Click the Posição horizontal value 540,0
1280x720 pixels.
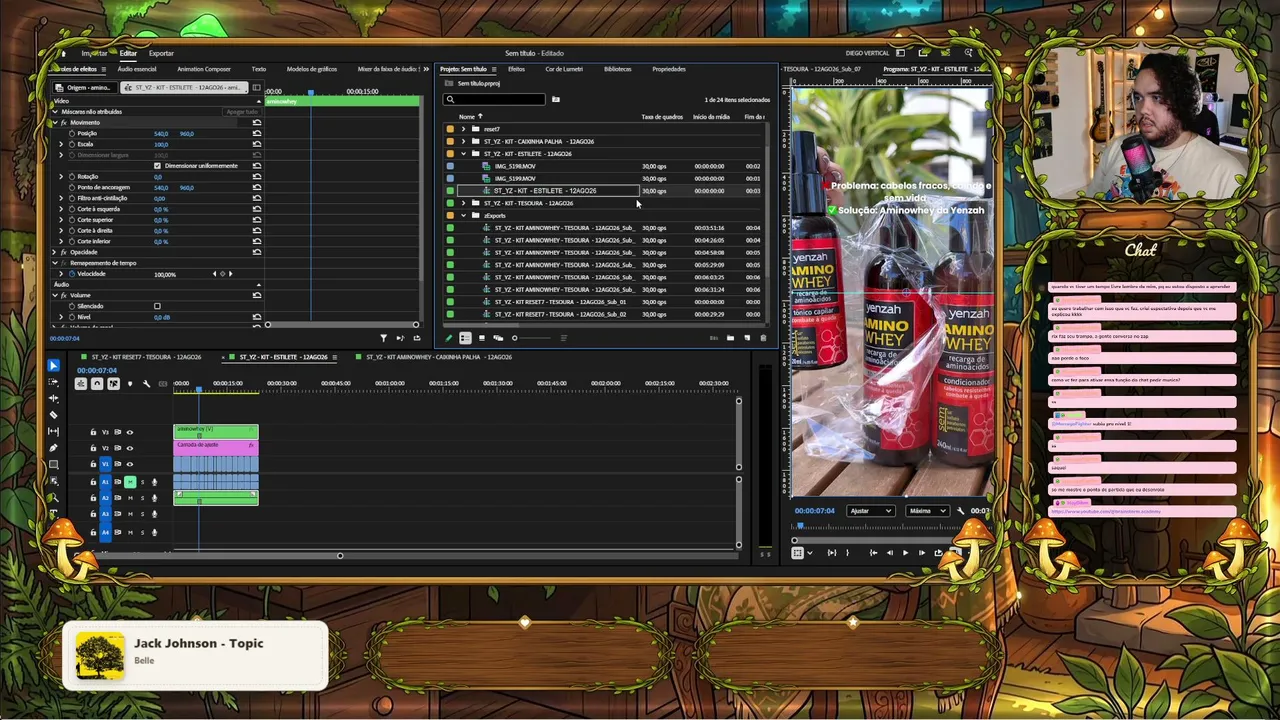(160, 133)
